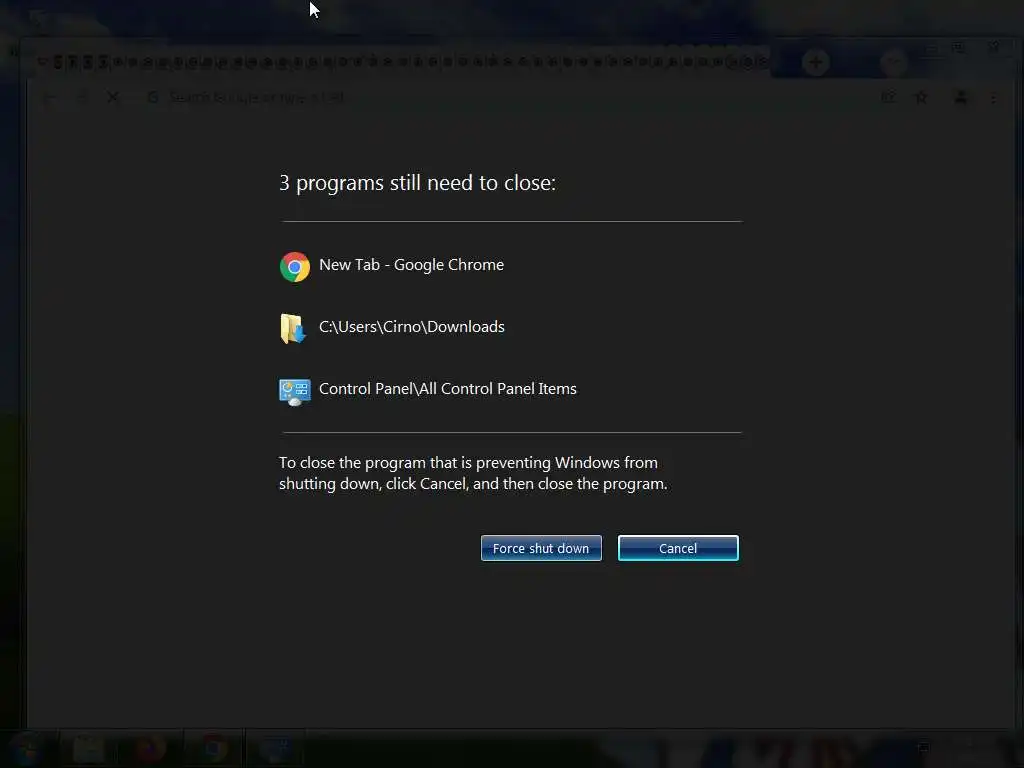The width and height of the screenshot is (1024, 768).
Task: Click 'C:\Users\Cirno\Downloads' entry text
Action: click(411, 327)
